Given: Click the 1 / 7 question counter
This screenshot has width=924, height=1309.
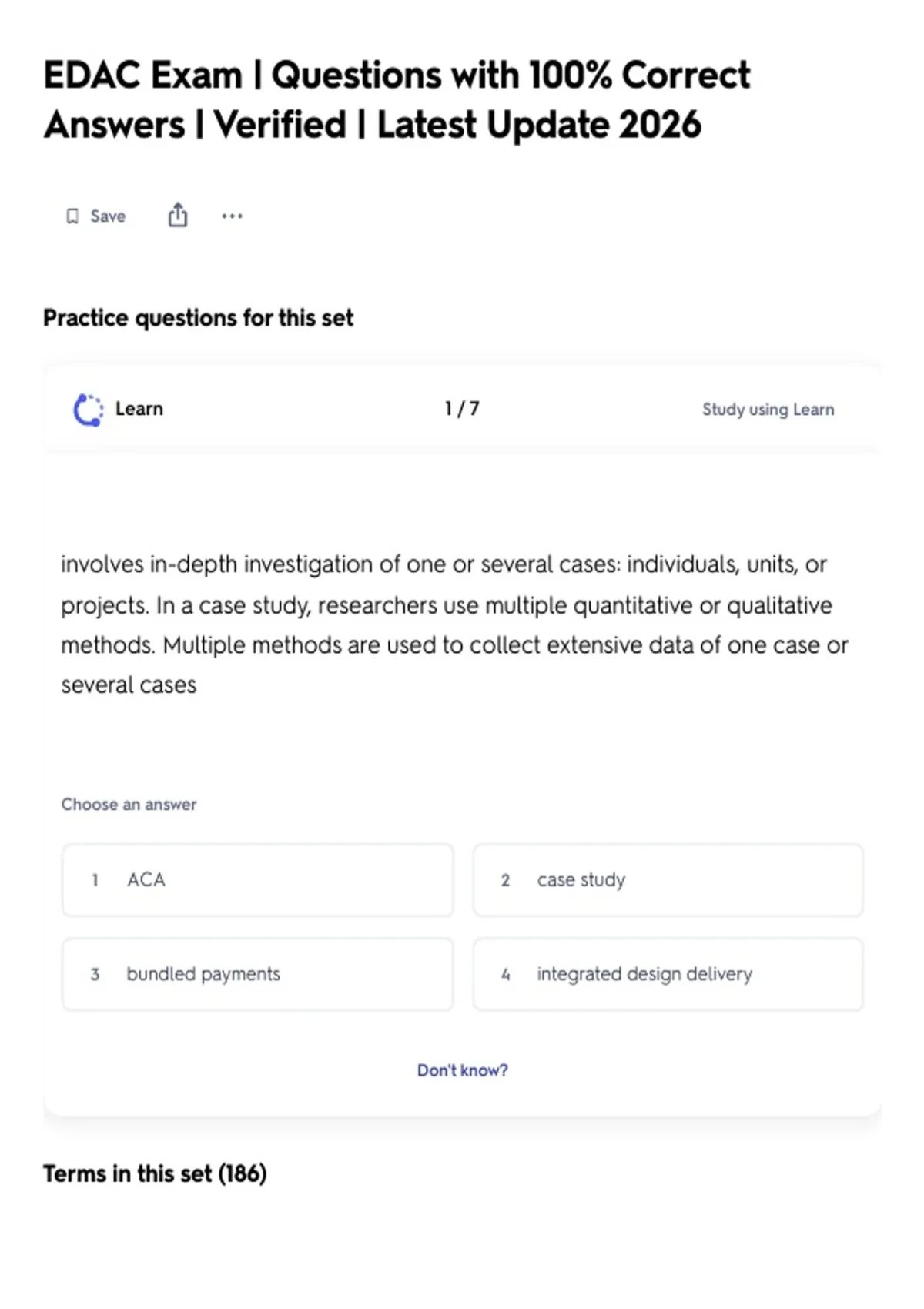Looking at the screenshot, I should (x=462, y=409).
